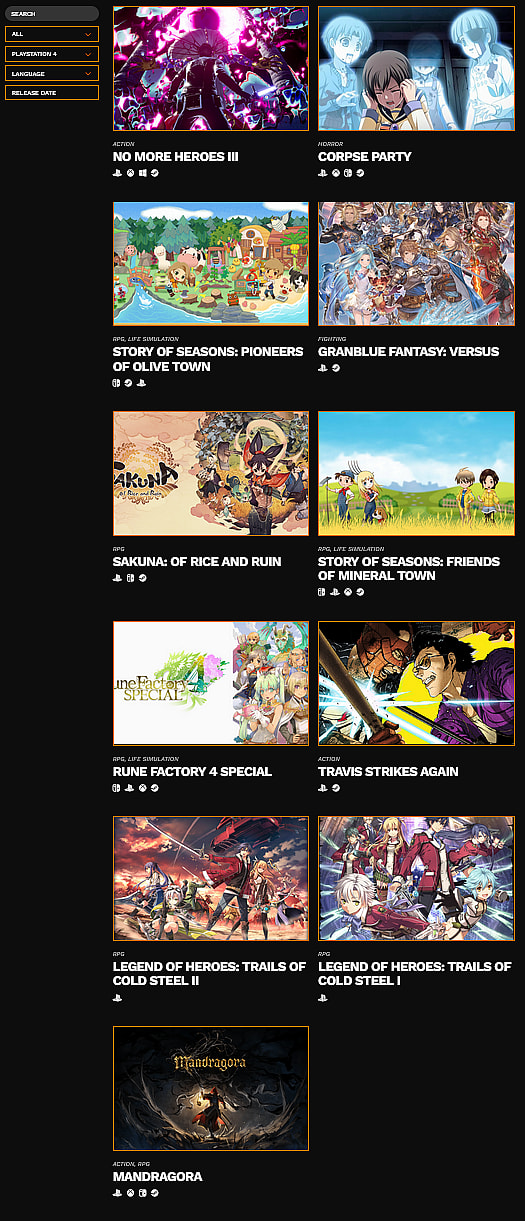Click into the SEARCH field
Screen dimensions: 525x1221
[52, 14]
